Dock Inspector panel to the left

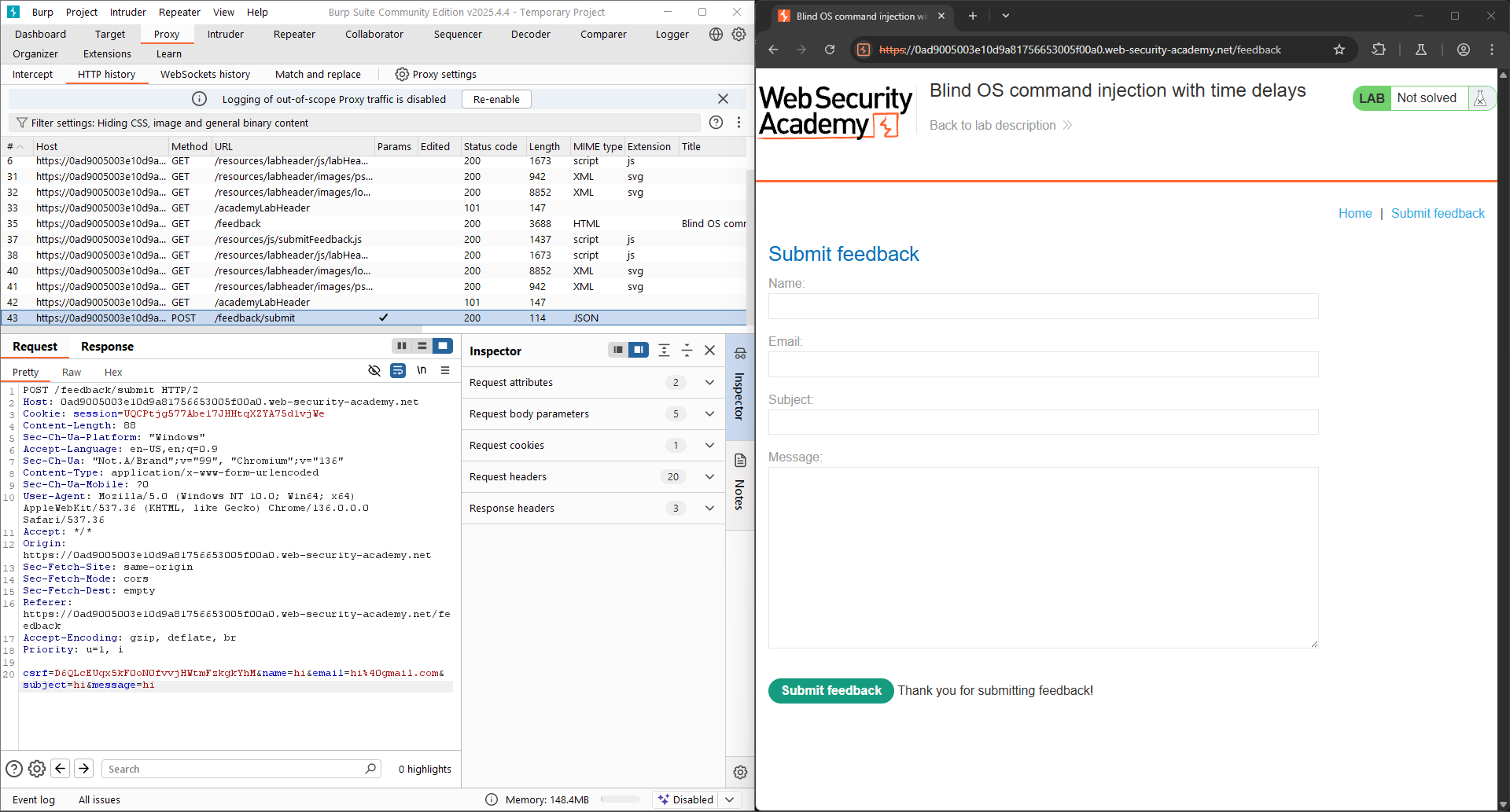point(618,350)
